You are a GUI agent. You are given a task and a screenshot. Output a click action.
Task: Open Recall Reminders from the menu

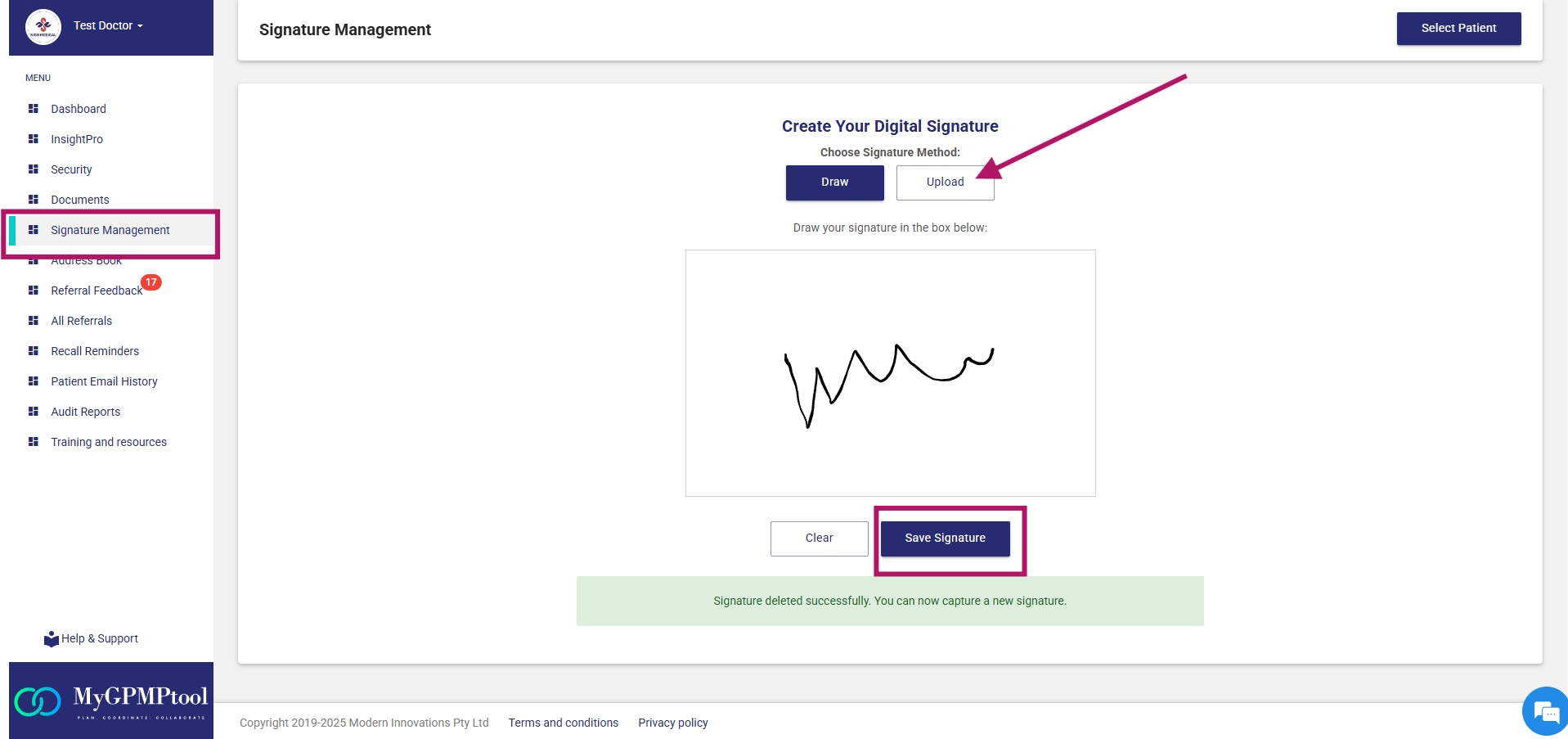(95, 351)
